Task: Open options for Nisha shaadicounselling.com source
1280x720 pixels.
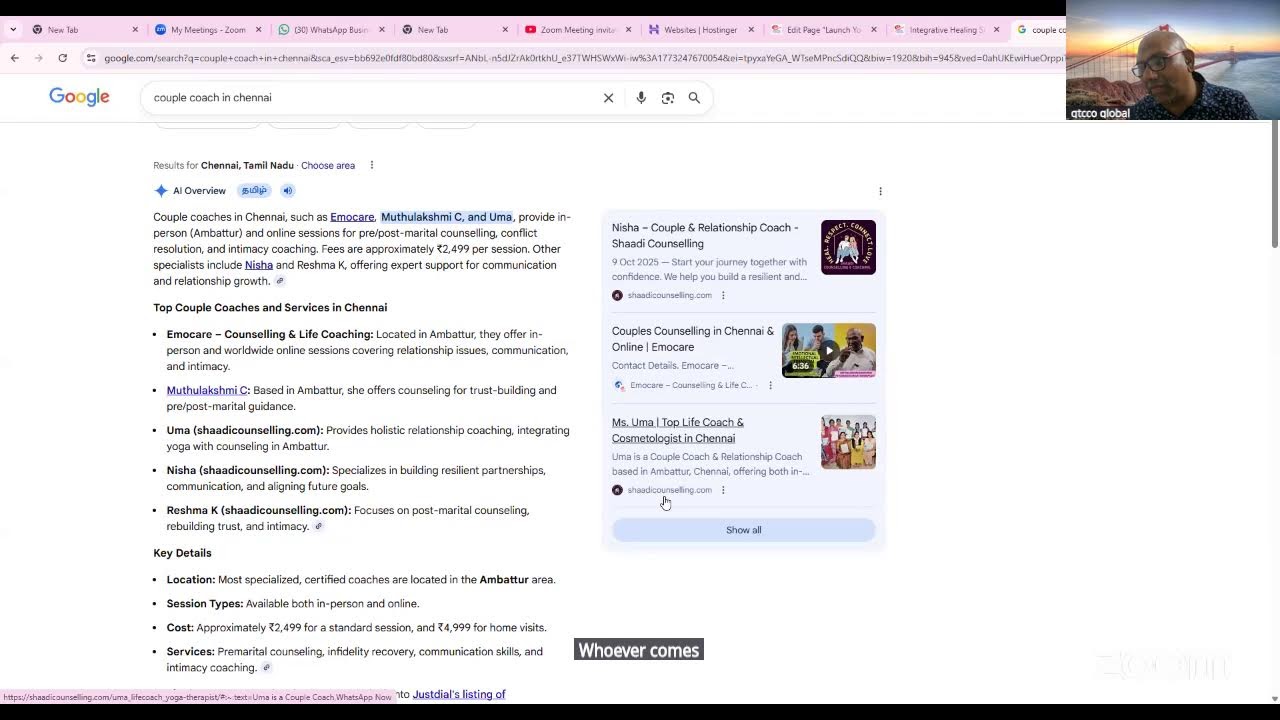Action: click(x=723, y=295)
